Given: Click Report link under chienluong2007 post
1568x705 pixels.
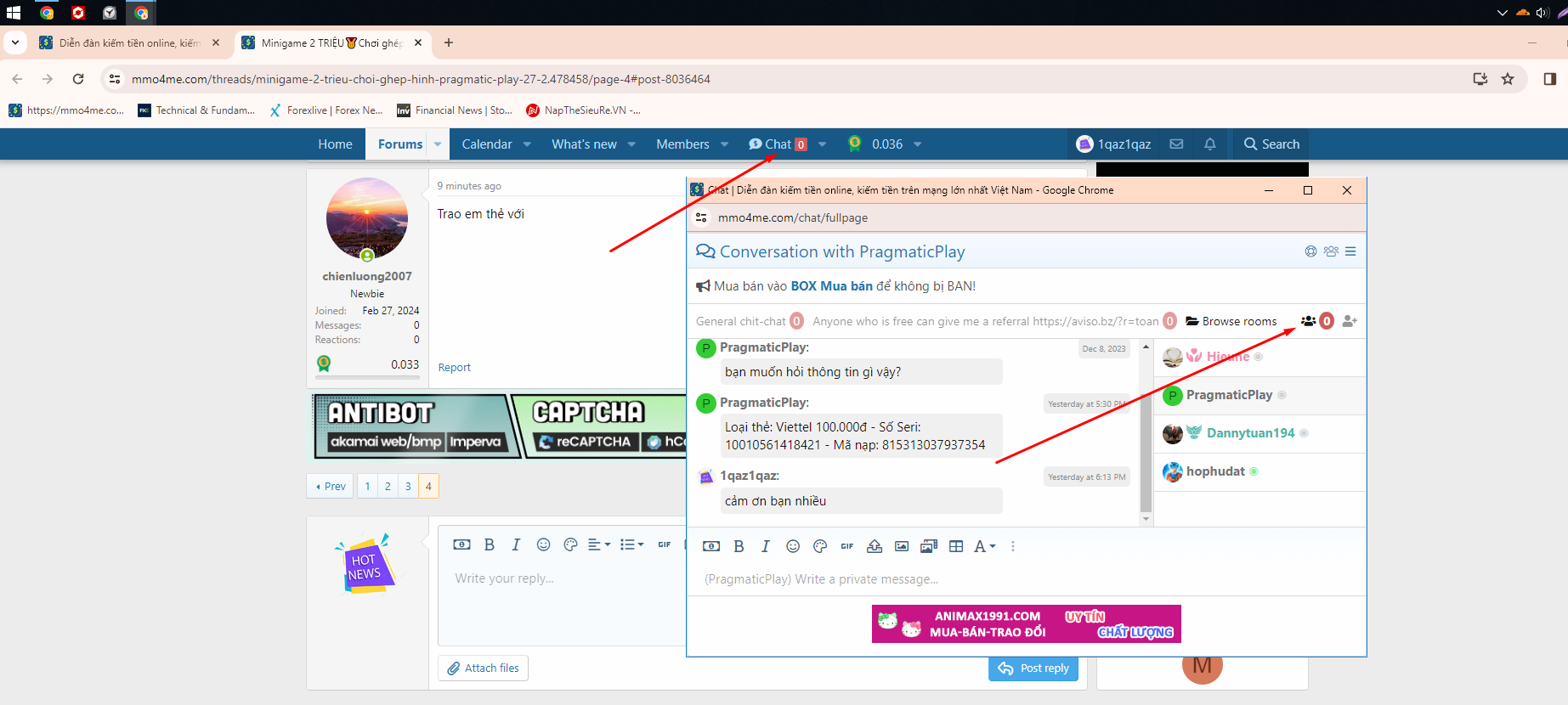Looking at the screenshot, I should click(455, 368).
